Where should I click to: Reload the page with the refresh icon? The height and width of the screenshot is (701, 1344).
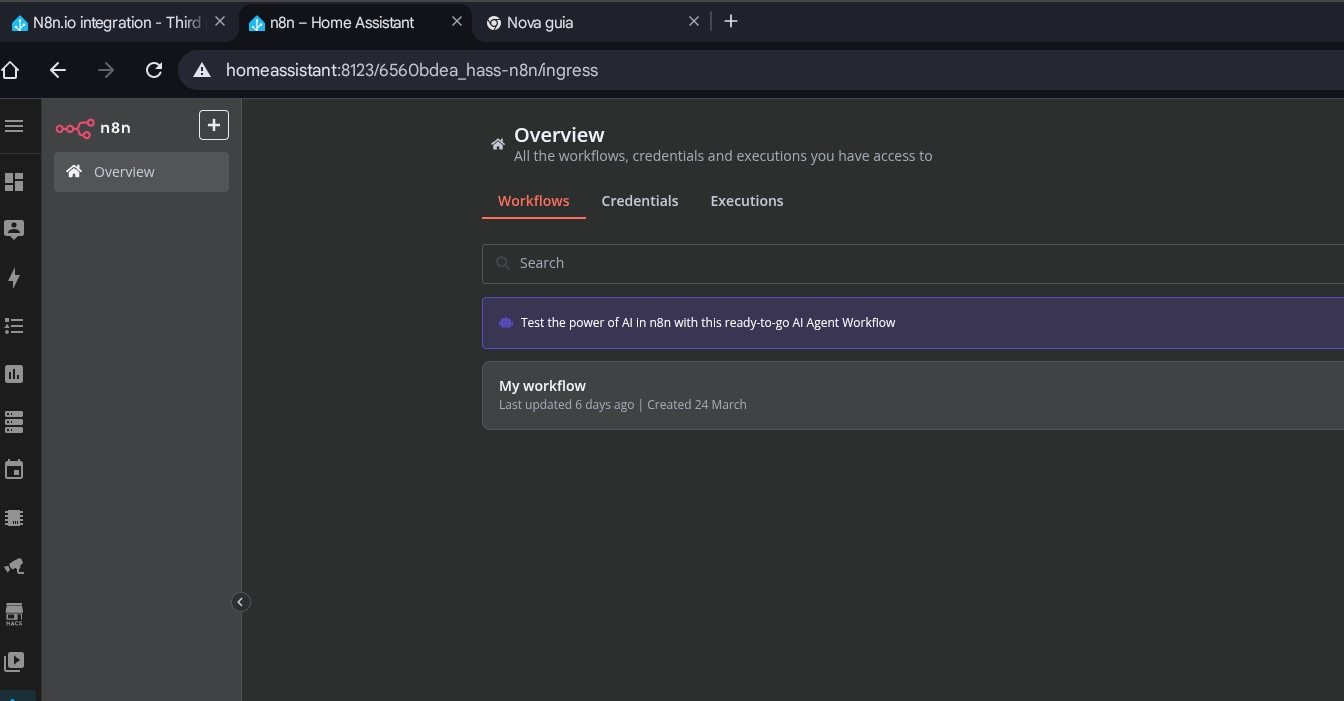[153, 70]
